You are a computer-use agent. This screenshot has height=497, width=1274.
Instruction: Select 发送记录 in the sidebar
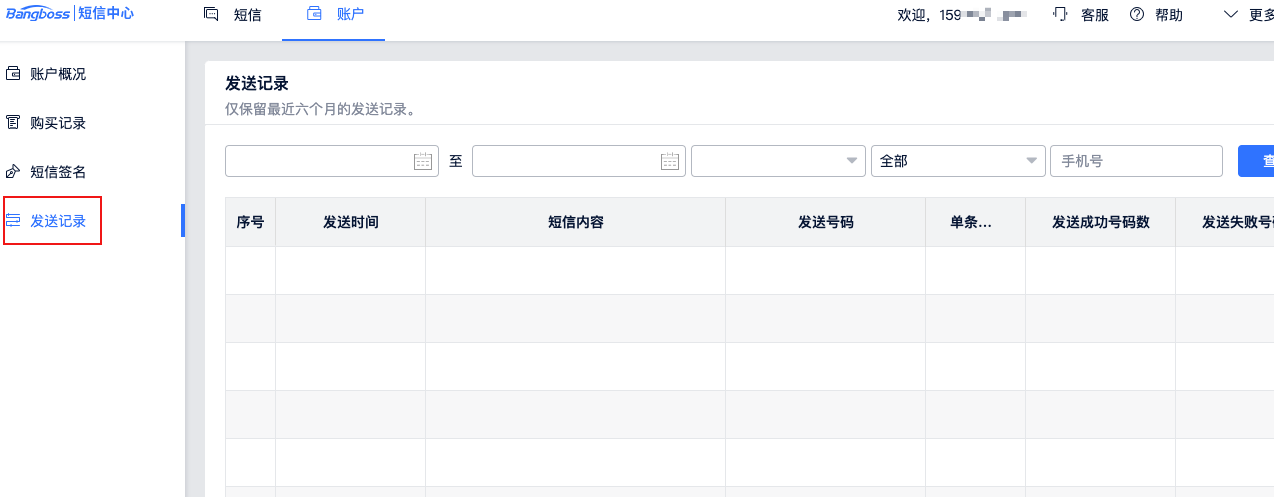click(58, 221)
